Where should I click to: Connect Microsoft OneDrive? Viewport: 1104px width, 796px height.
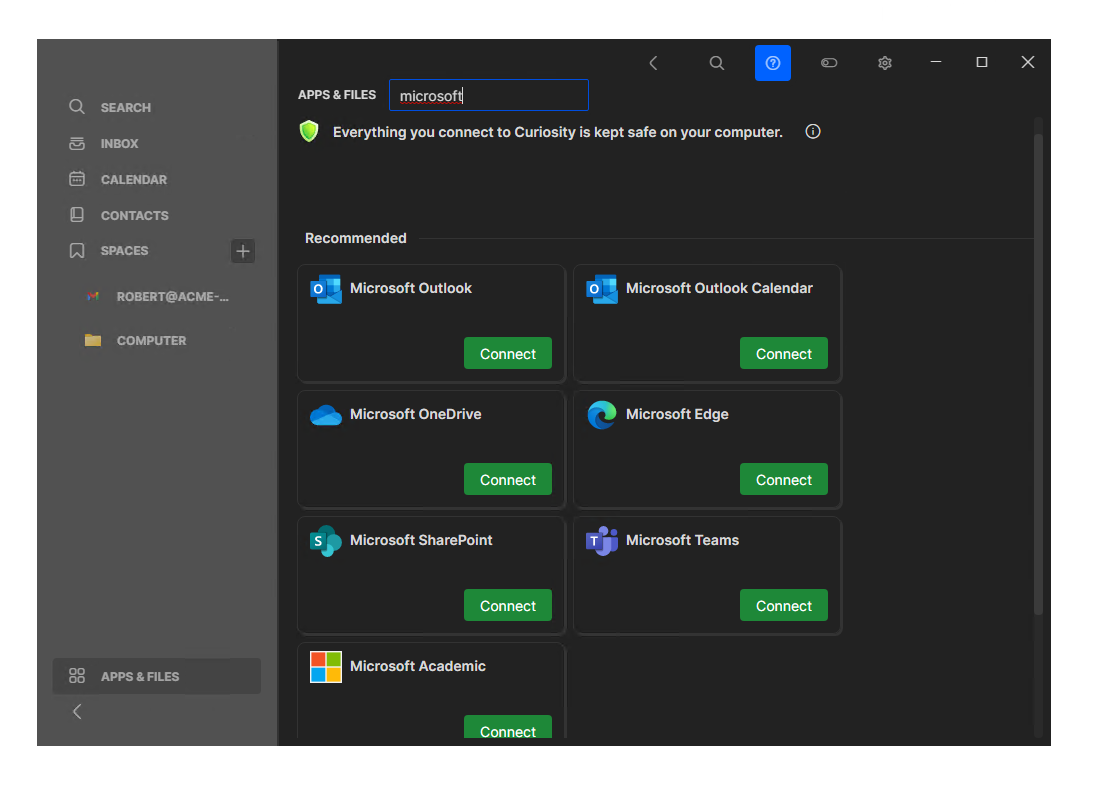[x=508, y=479]
